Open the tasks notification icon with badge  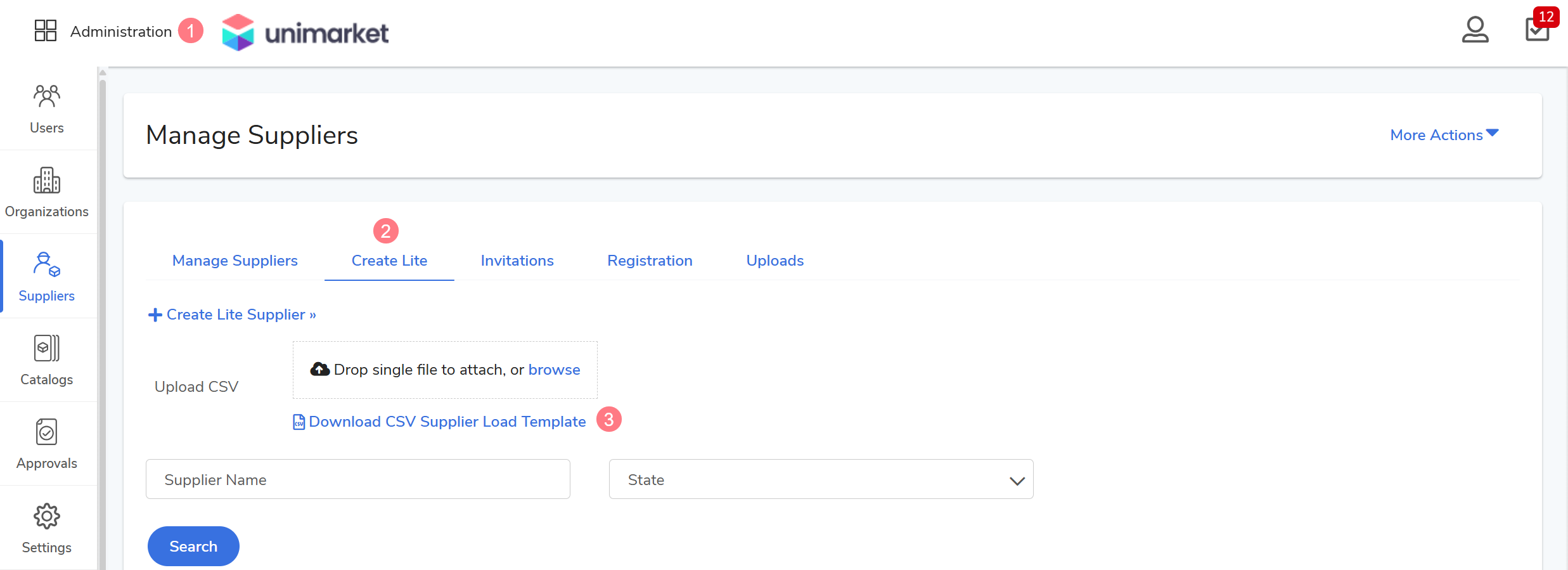click(x=1537, y=29)
